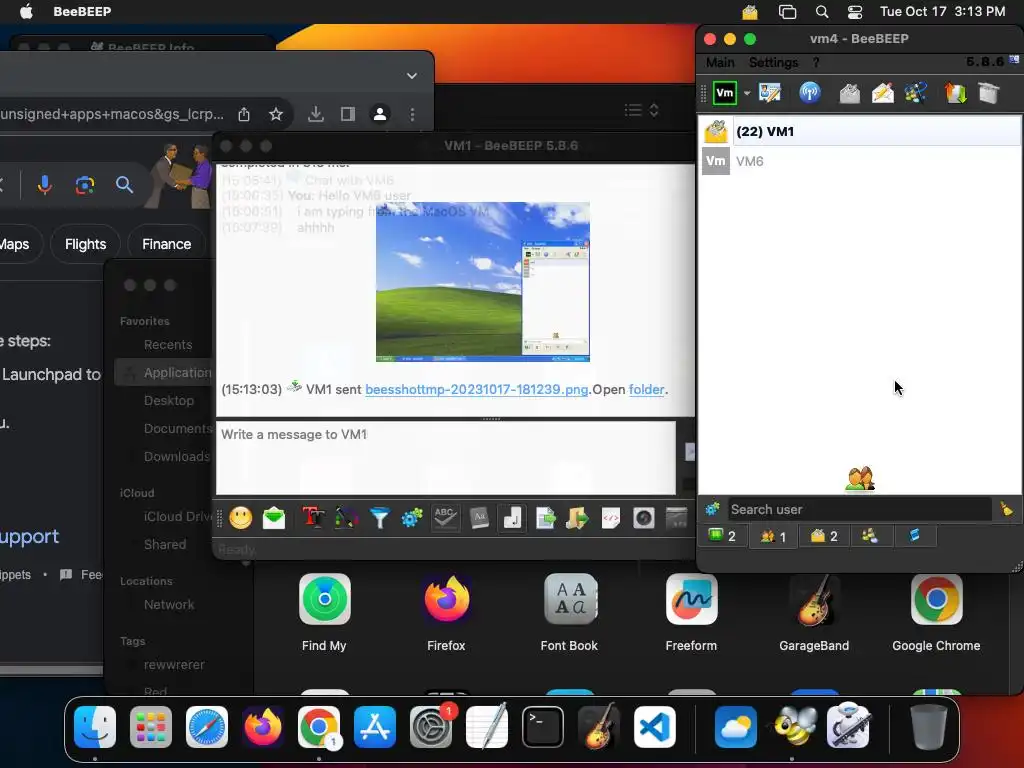1024x768 pixels.
Task: Click the code snippet </> page icon
Action: pyautogui.click(x=611, y=519)
